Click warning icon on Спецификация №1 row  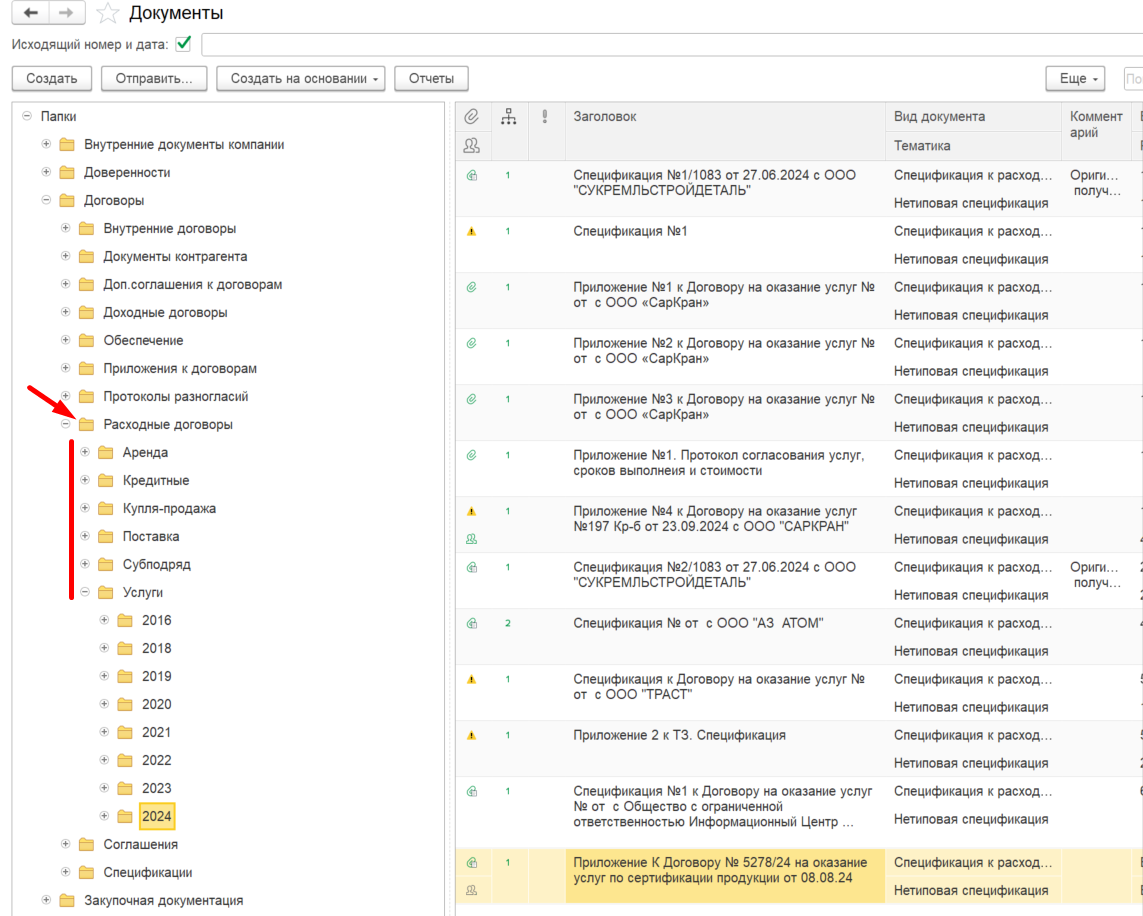coord(472,232)
